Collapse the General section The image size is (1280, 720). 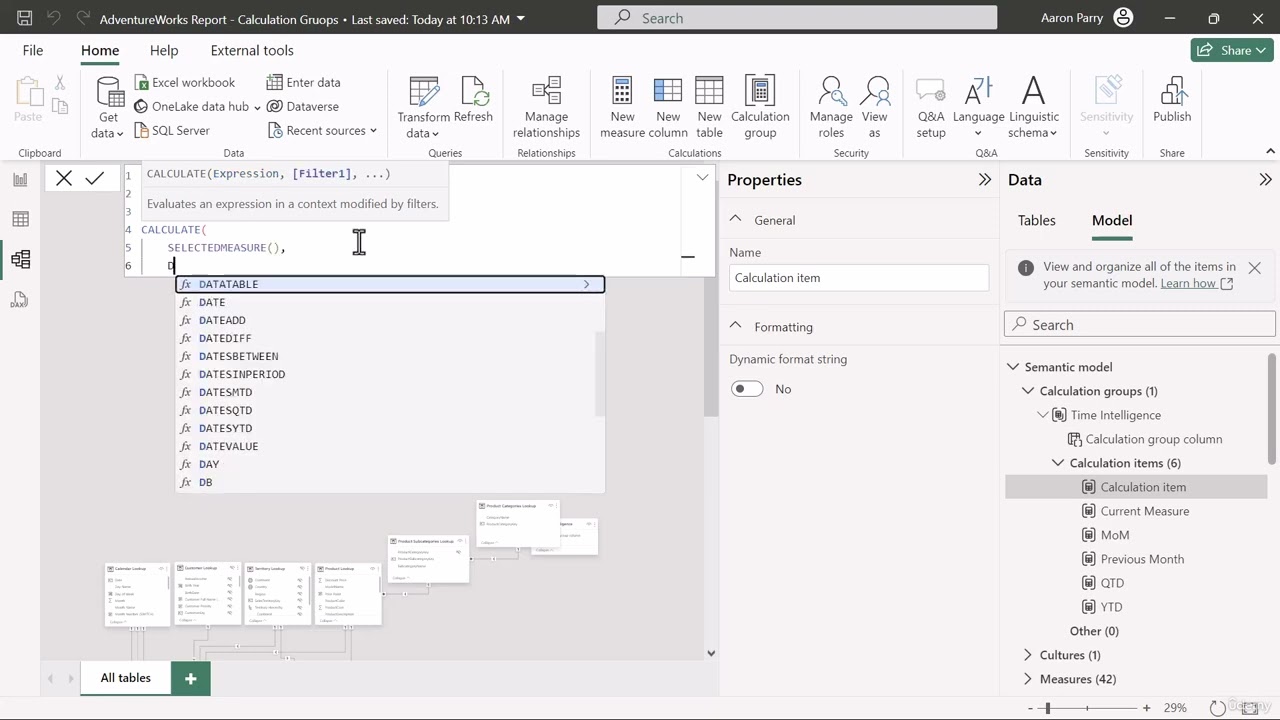(x=736, y=219)
